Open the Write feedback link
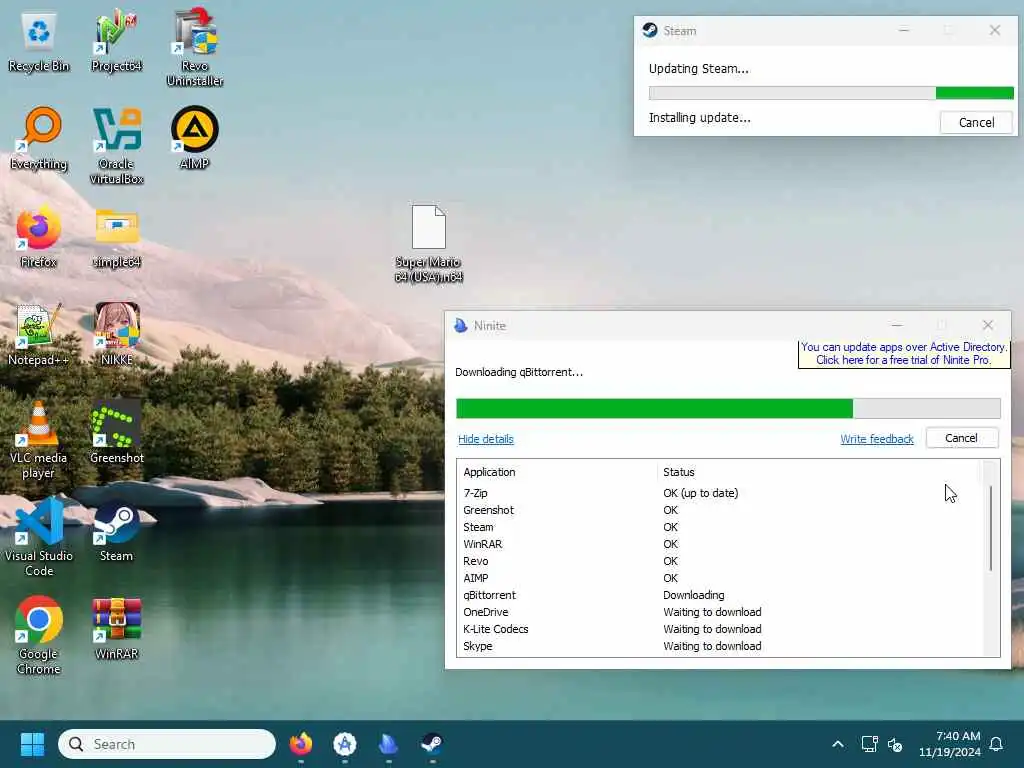Viewport: 1024px width, 768px height. [x=876, y=439]
